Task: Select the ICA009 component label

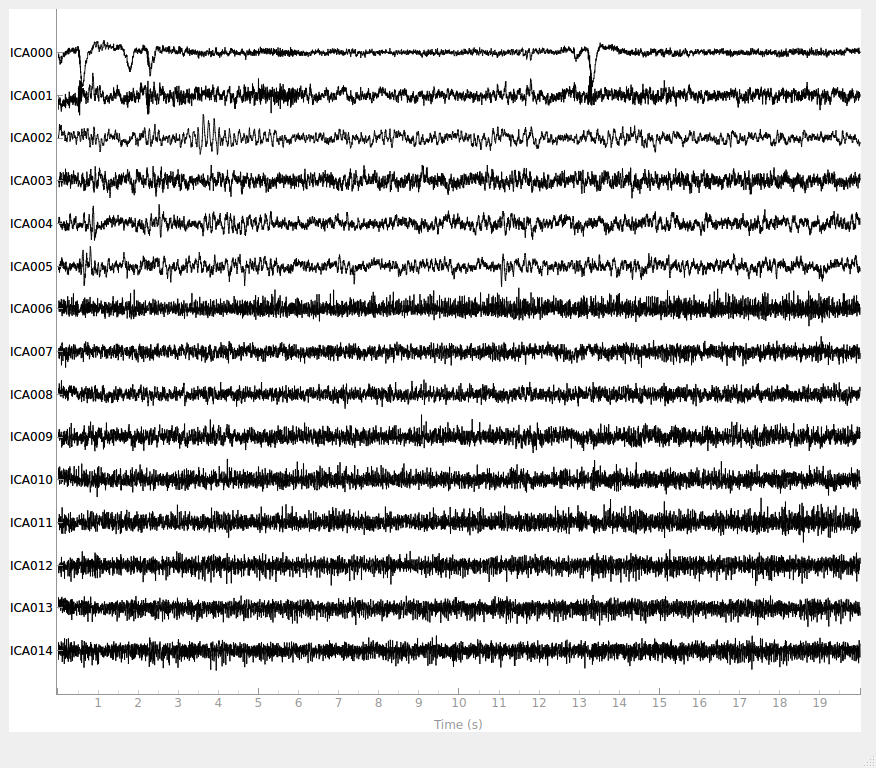Action: [x=31, y=437]
